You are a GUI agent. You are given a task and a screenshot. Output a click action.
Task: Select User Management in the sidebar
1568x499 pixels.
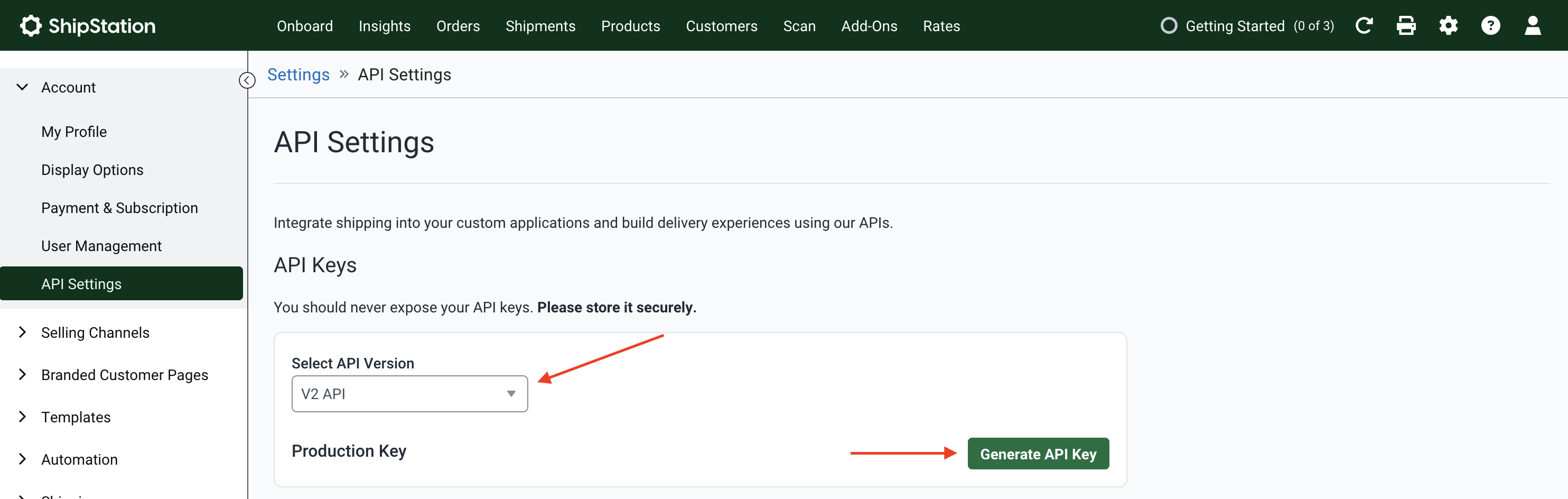click(x=101, y=246)
